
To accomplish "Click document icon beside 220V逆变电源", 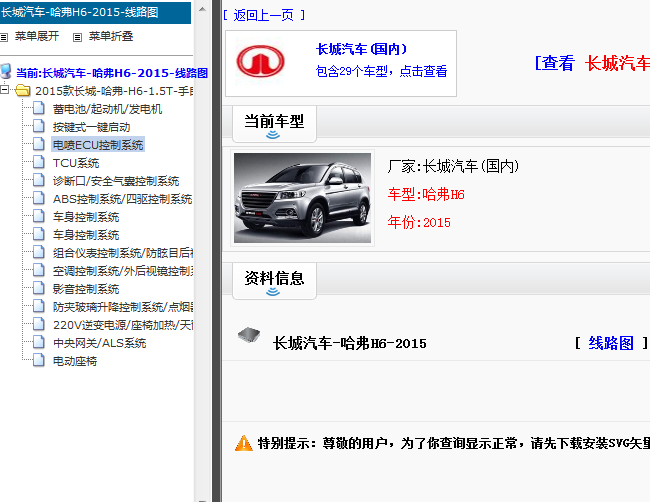I will click(39, 324).
